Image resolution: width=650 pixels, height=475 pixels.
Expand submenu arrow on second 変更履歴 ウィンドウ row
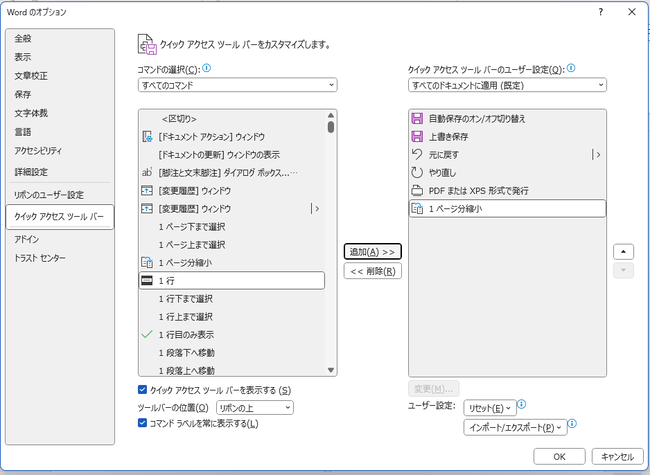(x=315, y=209)
